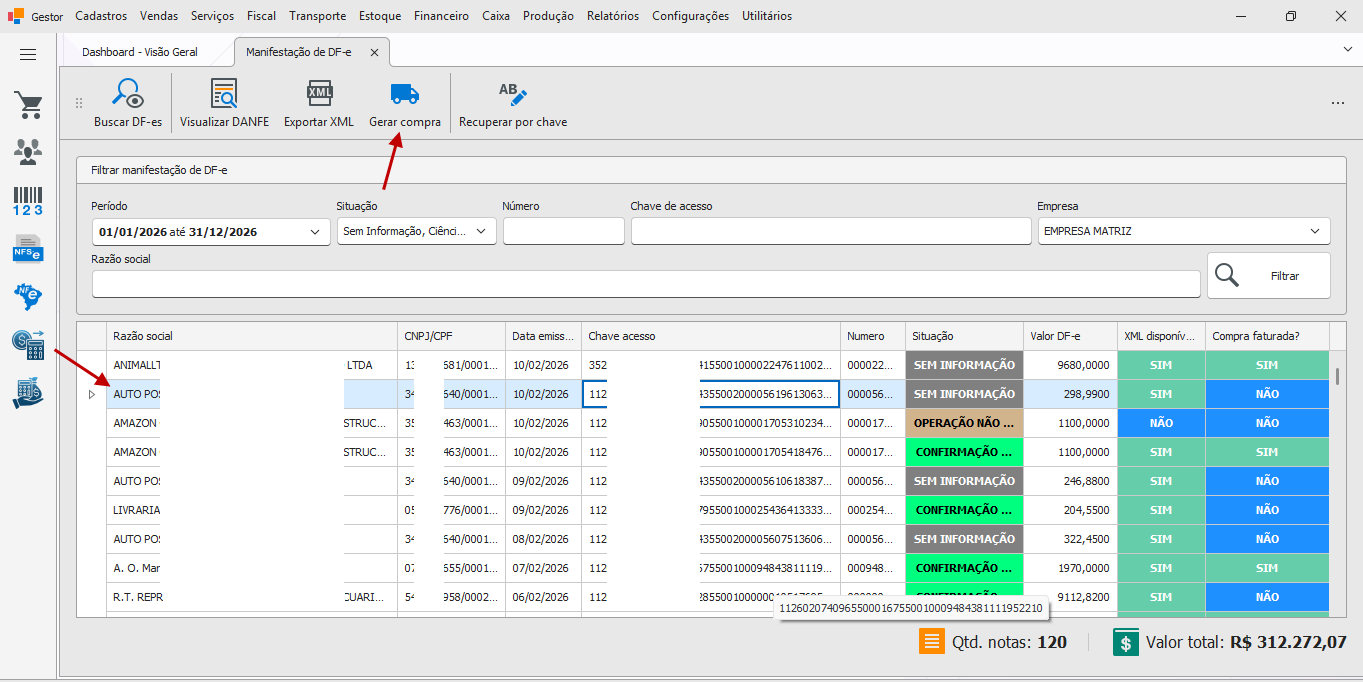The image size is (1363, 682).
Task: Open the Período date range dropdown
Action: pos(315,232)
